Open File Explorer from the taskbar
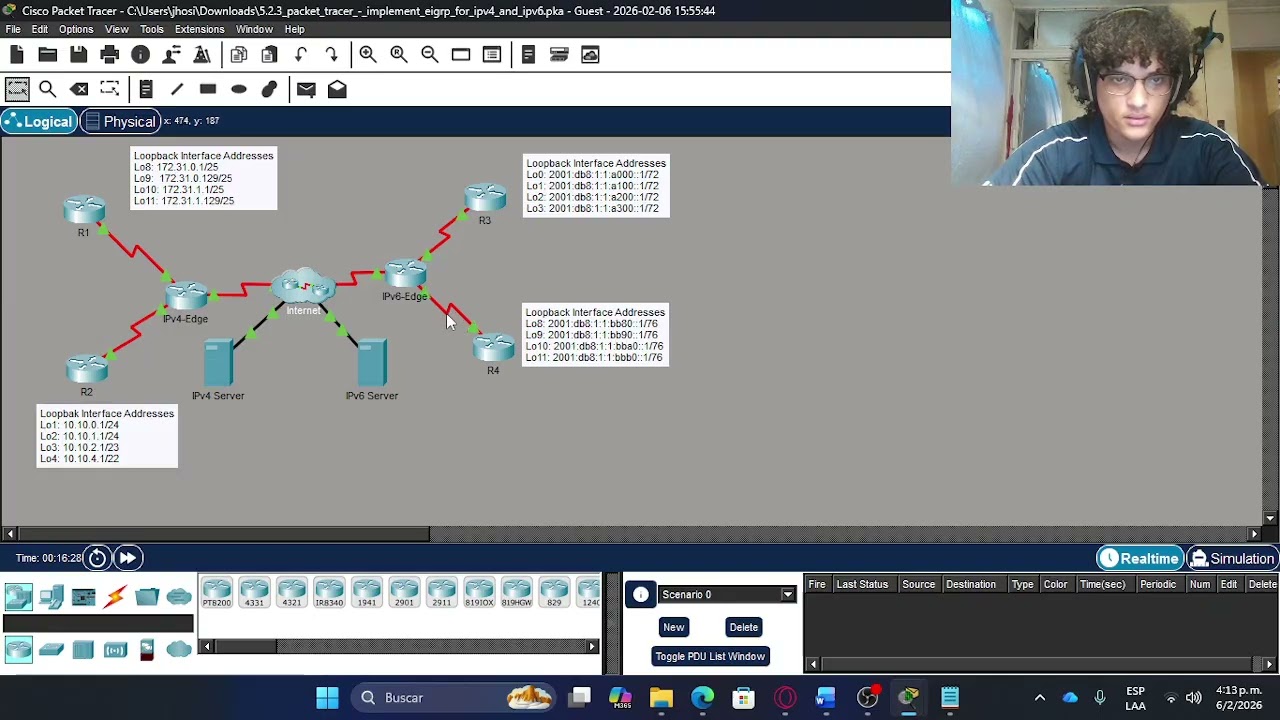This screenshot has height=720, width=1280. click(661, 697)
